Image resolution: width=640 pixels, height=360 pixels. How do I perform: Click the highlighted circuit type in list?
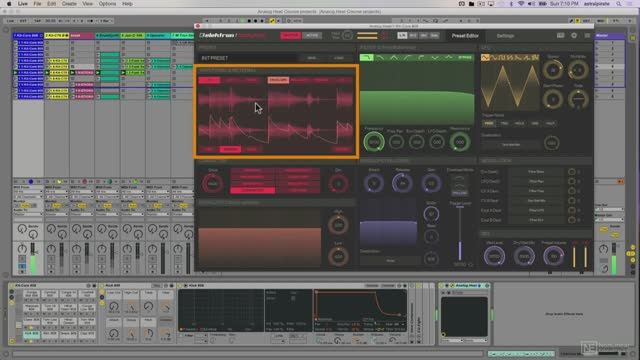pyautogui.click(x=252, y=190)
